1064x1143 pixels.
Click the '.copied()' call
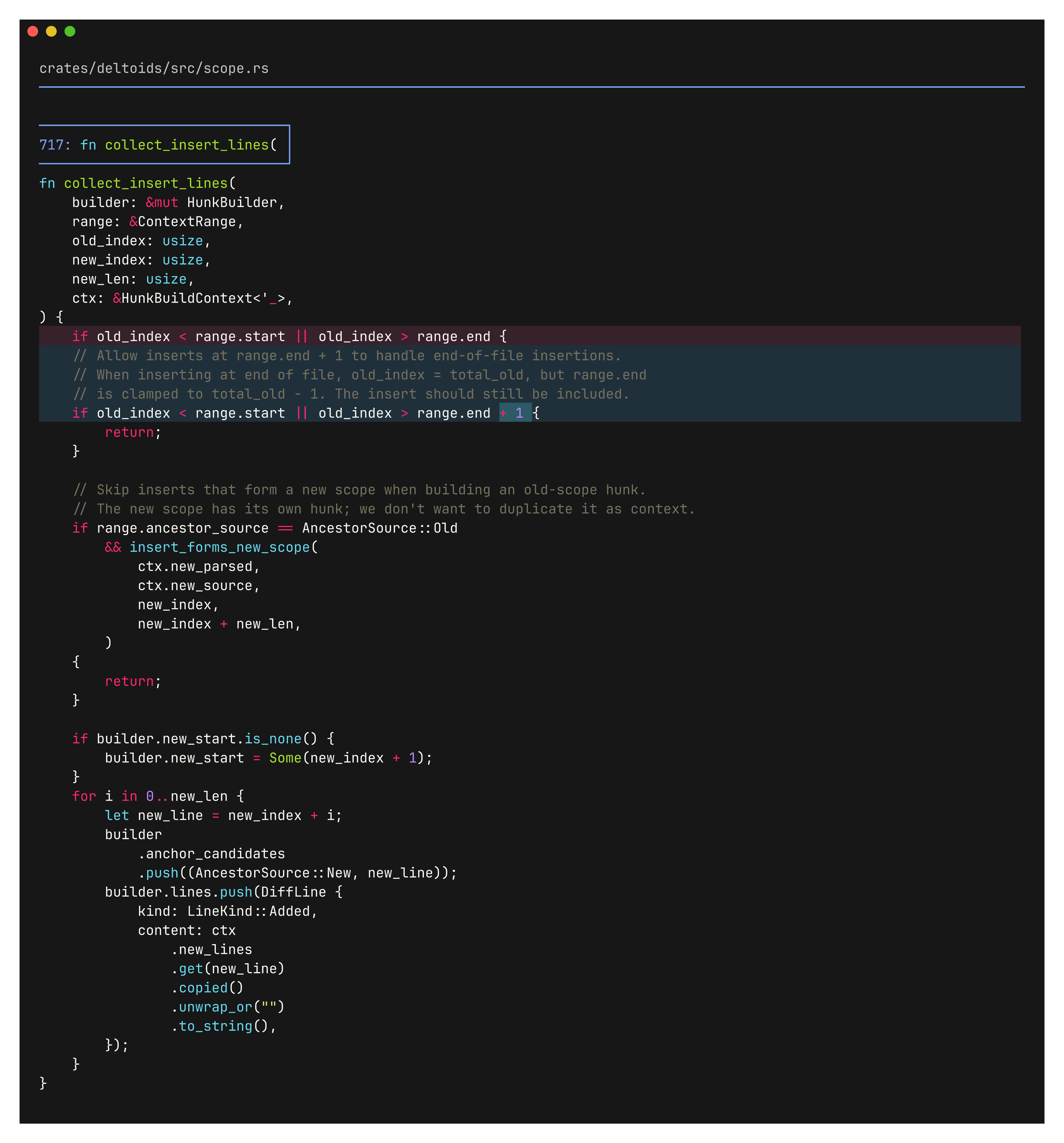[x=207, y=988]
